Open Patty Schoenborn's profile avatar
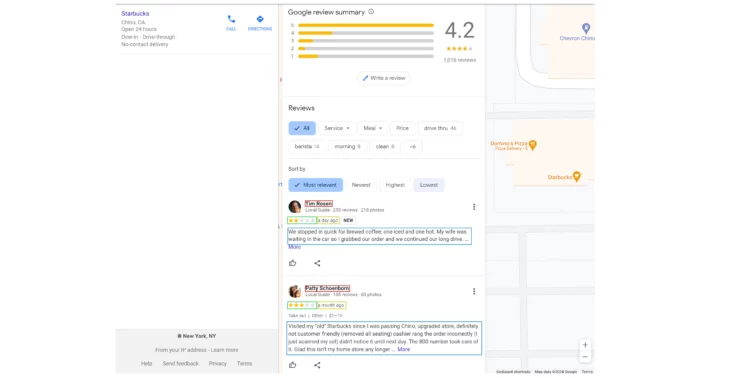The width and height of the screenshot is (744, 378). pyautogui.click(x=295, y=291)
